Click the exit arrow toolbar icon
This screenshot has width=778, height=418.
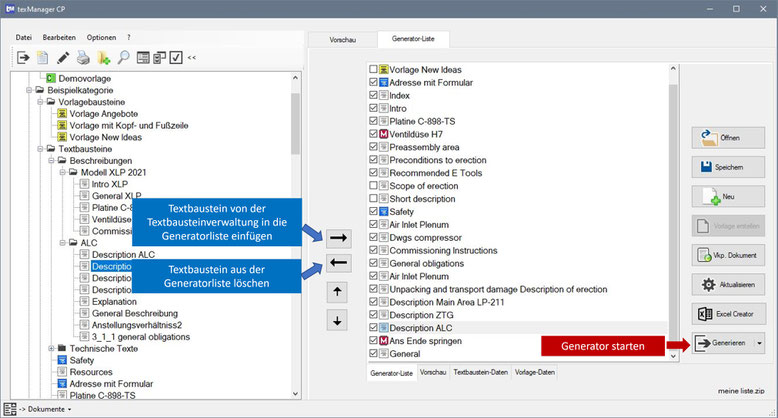[23, 58]
